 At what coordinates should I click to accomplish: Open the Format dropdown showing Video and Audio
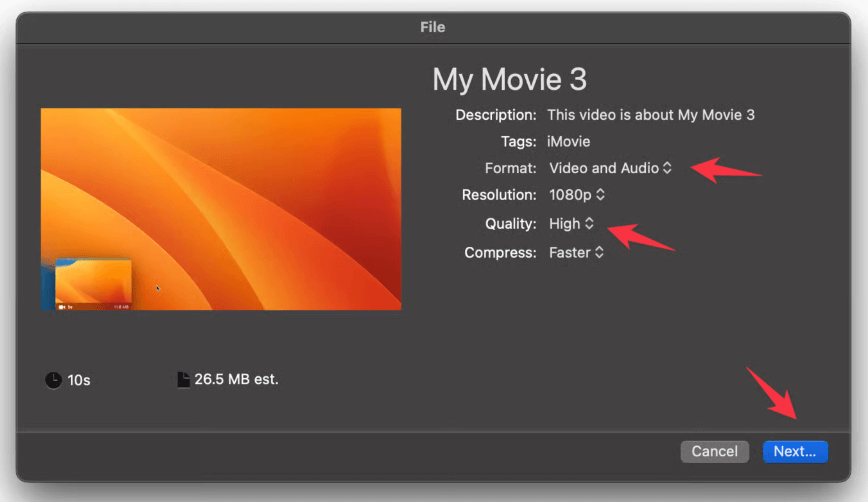pyautogui.click(x=610, y=168)
